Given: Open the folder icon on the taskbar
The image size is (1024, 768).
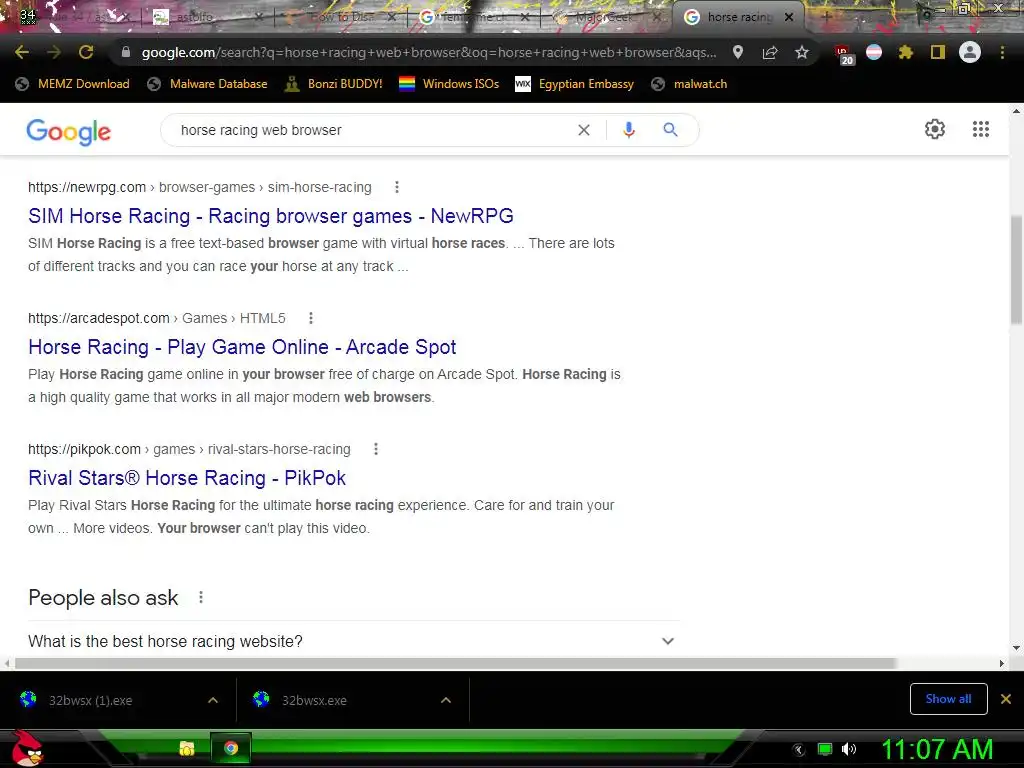Looking at the screenshot, I should point(187,748).
